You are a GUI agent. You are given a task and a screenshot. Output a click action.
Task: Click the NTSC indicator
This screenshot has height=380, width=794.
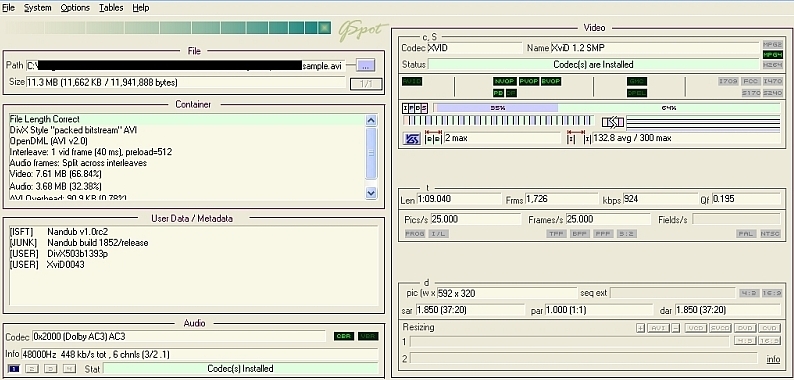tap(771, 234)
